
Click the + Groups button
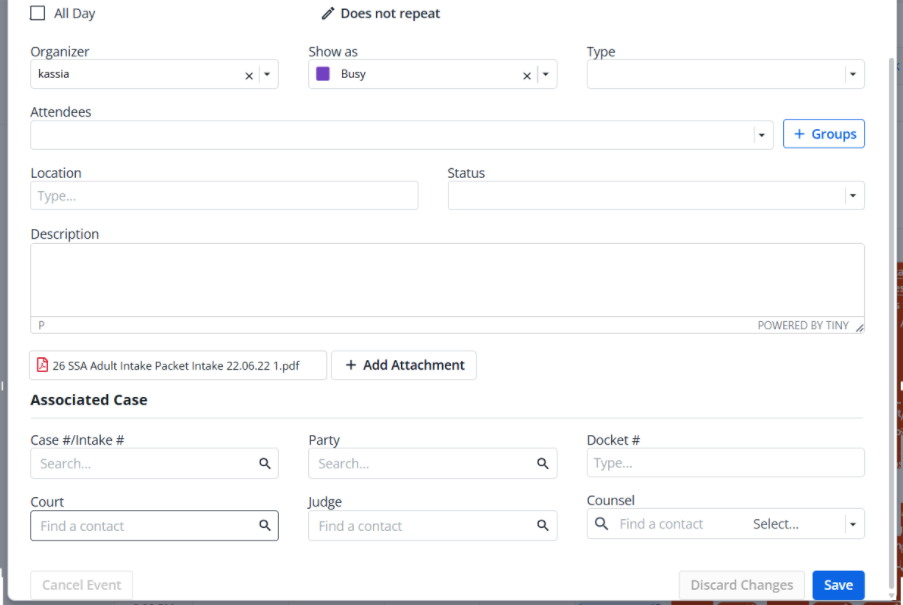pyautogui.click(x=823, y=133)
